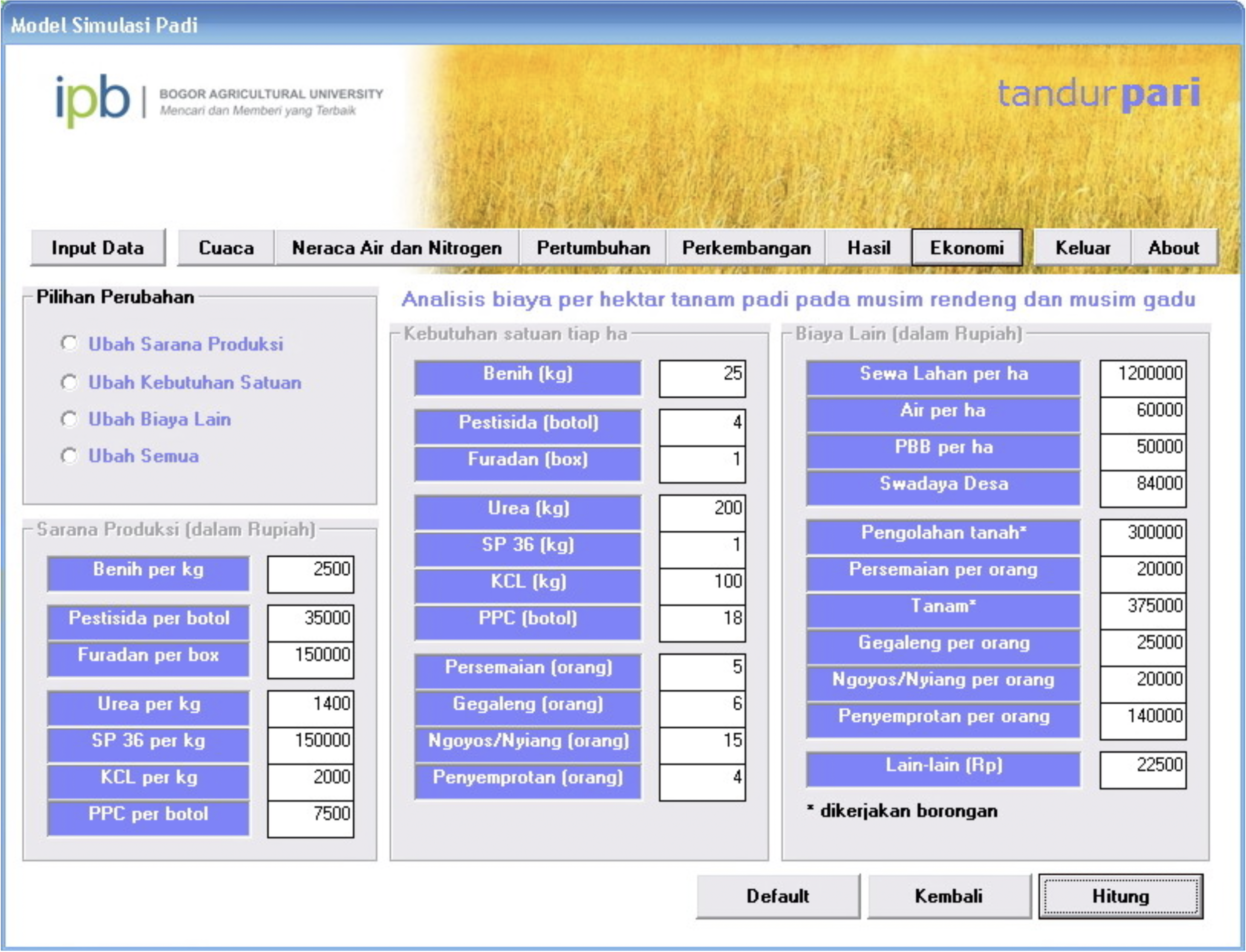Click the Keluar button to exit
The image size is (1246, 952).
(1082, 248)
